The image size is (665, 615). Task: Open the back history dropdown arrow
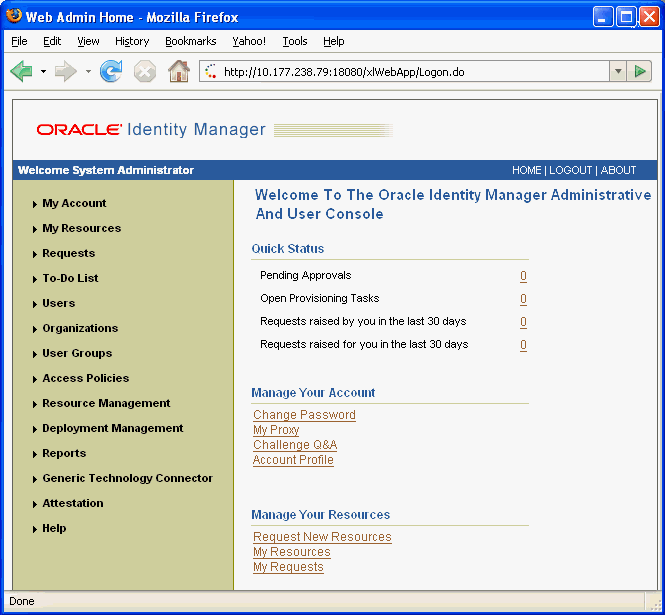[x=43, y=71]
